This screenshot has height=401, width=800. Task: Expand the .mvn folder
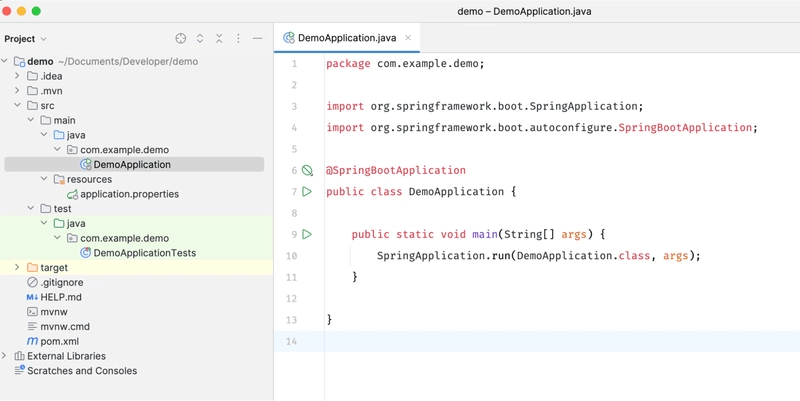click(x=17, y=91)
